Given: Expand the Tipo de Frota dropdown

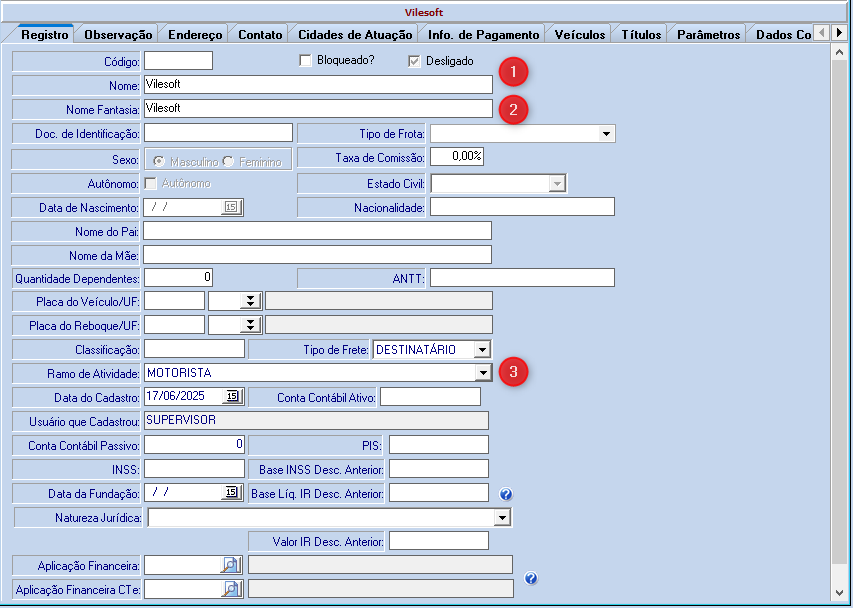Looking at the screenshot, I should tap(606, 134).
